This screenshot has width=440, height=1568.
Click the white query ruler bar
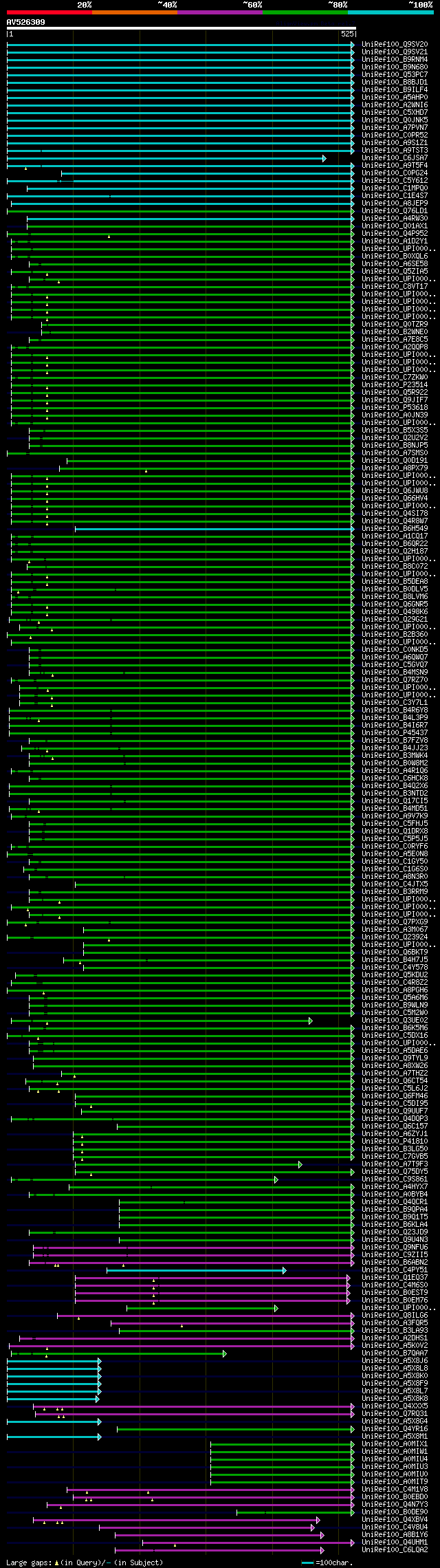[x=181, y=29]
